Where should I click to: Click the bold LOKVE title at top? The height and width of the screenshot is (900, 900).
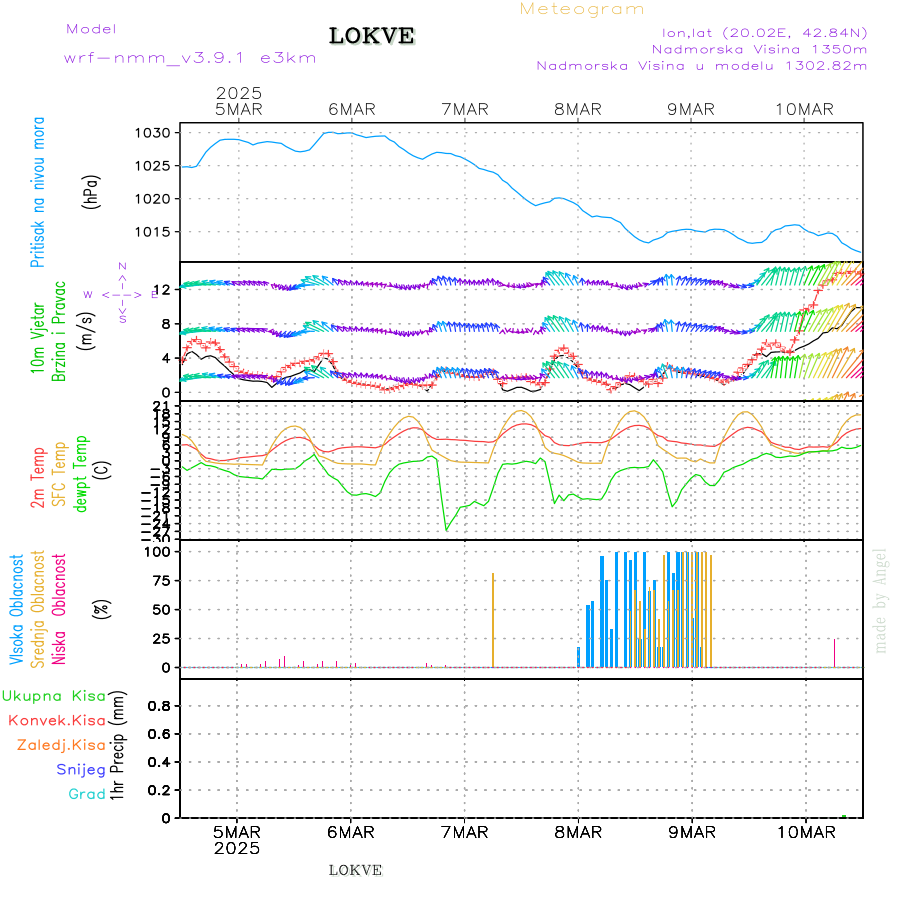point(371,37)
